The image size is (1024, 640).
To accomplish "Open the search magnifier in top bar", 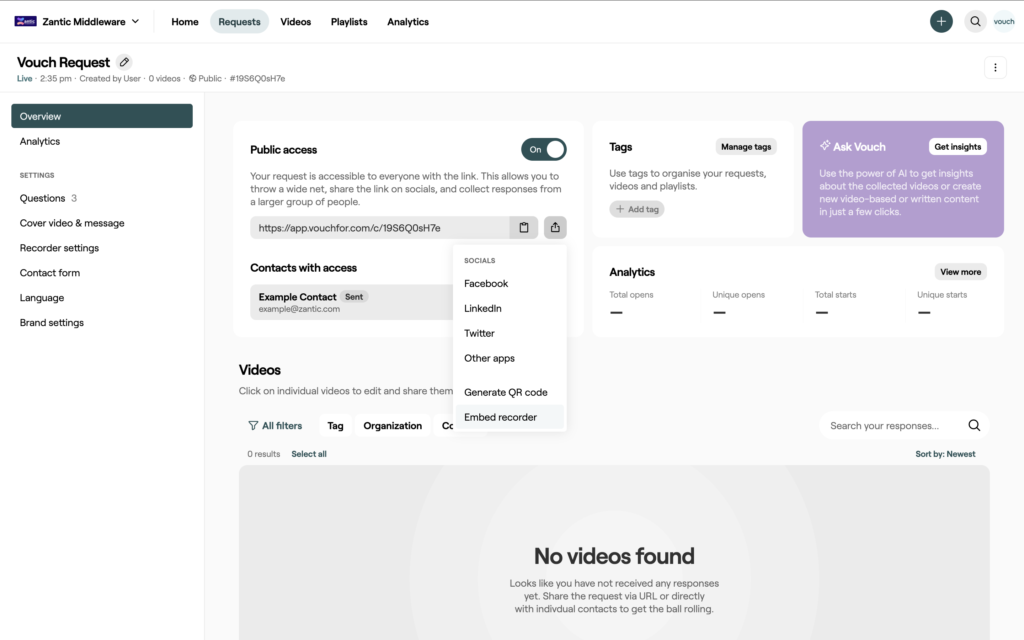I will (x=975, y=22).
